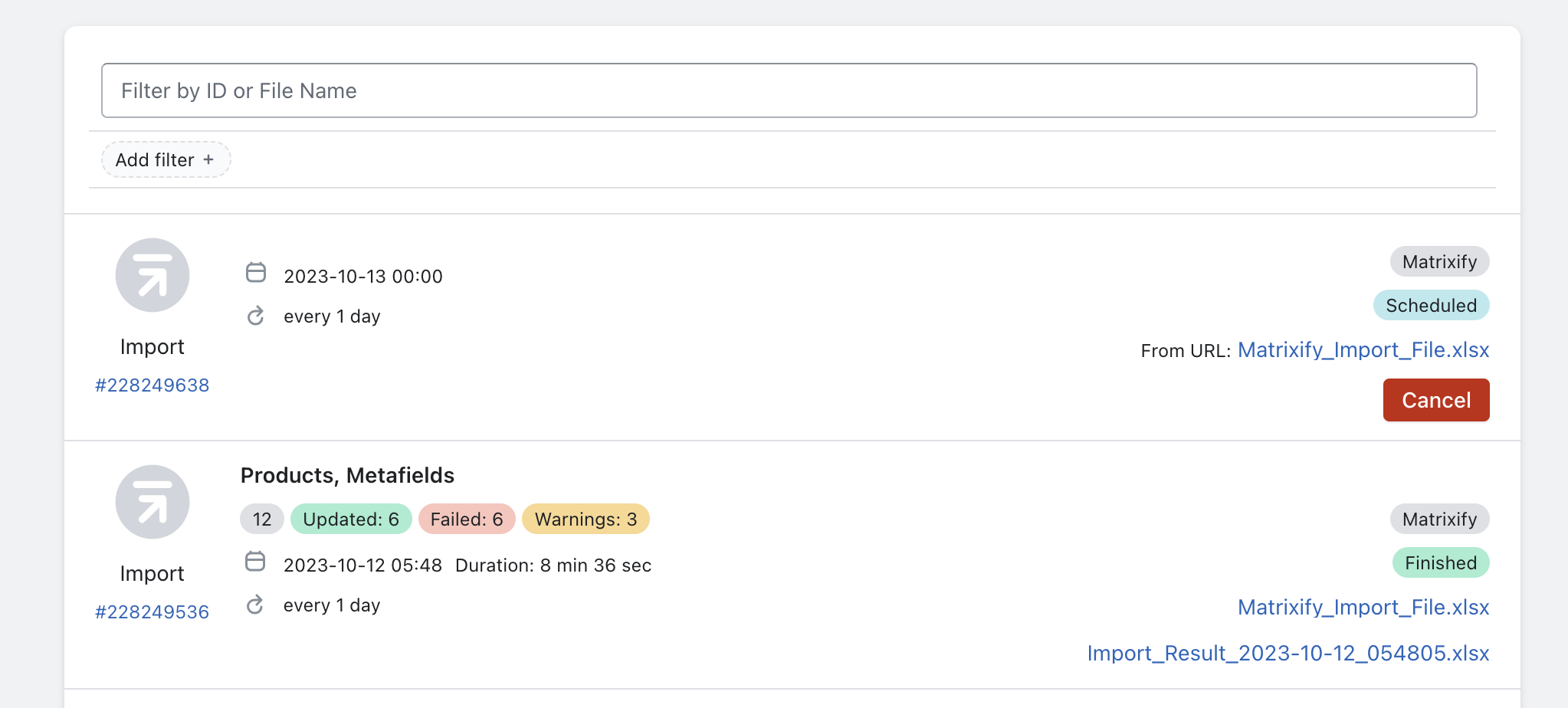This screenshot has height=708, width=1568.
Task: Open the From URL Matrixify_Import_File.xlsx link
Action: pyautogui.click(x=1363, y=350)
